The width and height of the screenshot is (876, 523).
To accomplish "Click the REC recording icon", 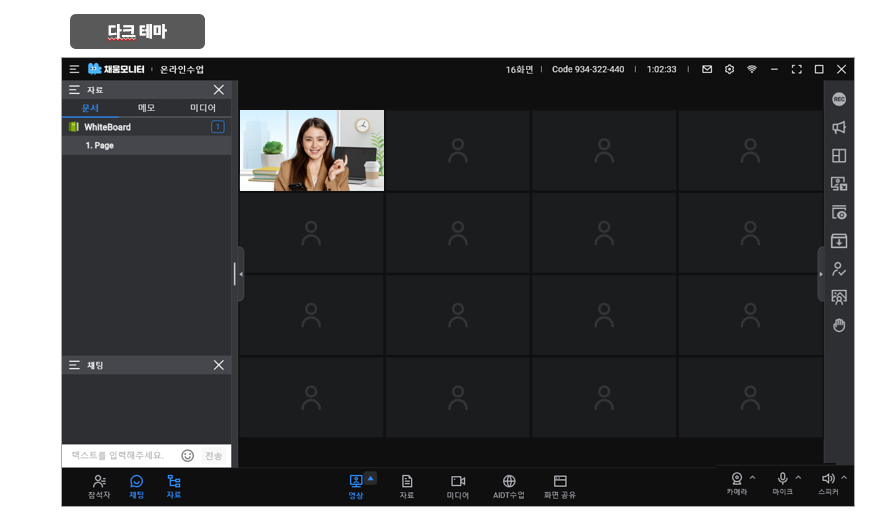I will [x=839, y=99].
